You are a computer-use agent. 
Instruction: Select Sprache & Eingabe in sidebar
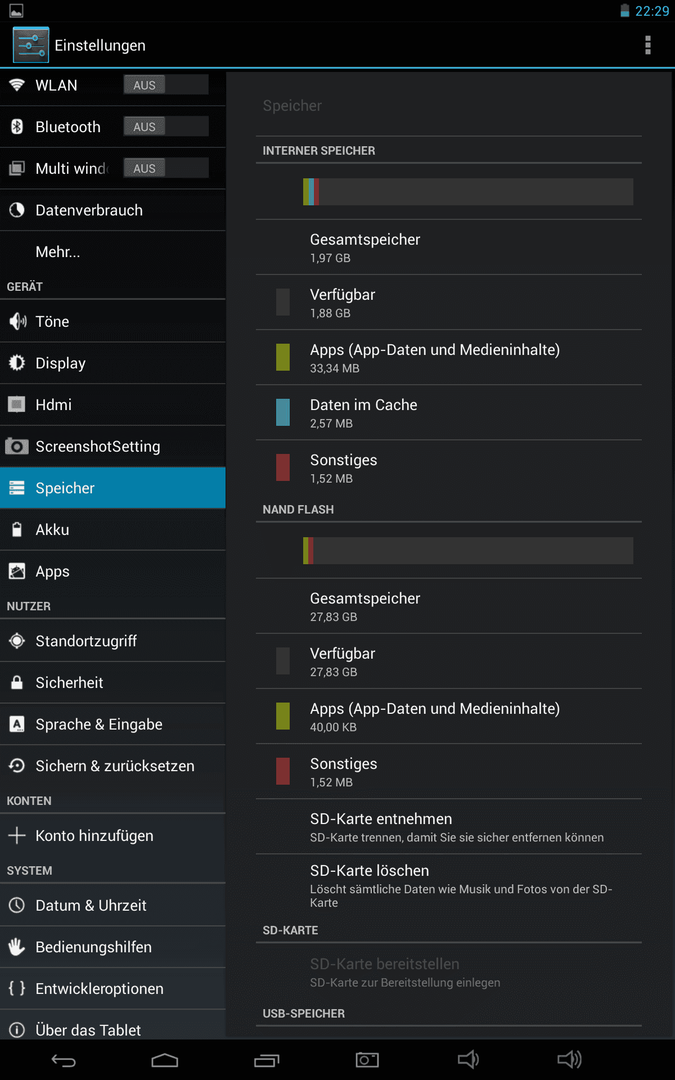coord(113,725)
